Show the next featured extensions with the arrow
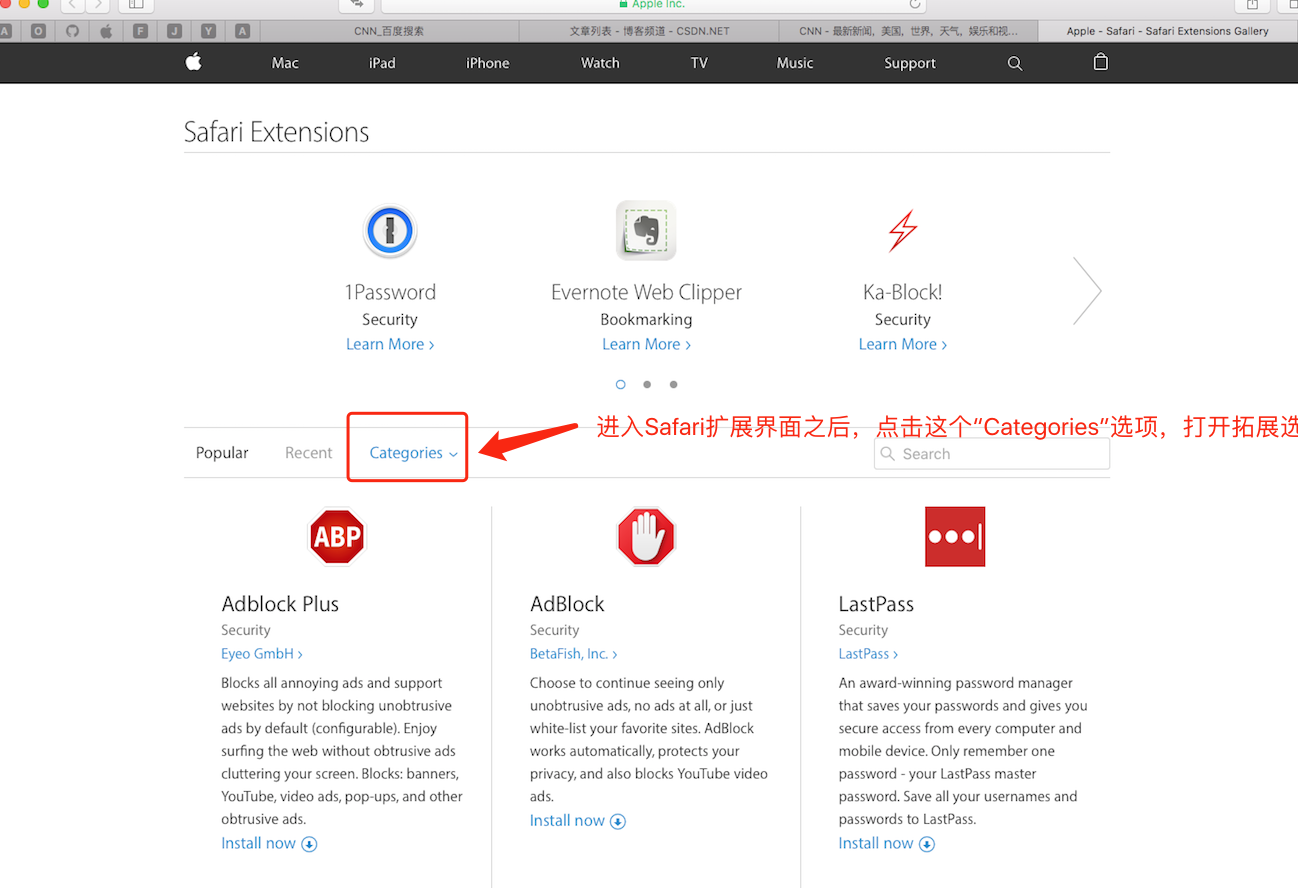 click(1087, 291)
